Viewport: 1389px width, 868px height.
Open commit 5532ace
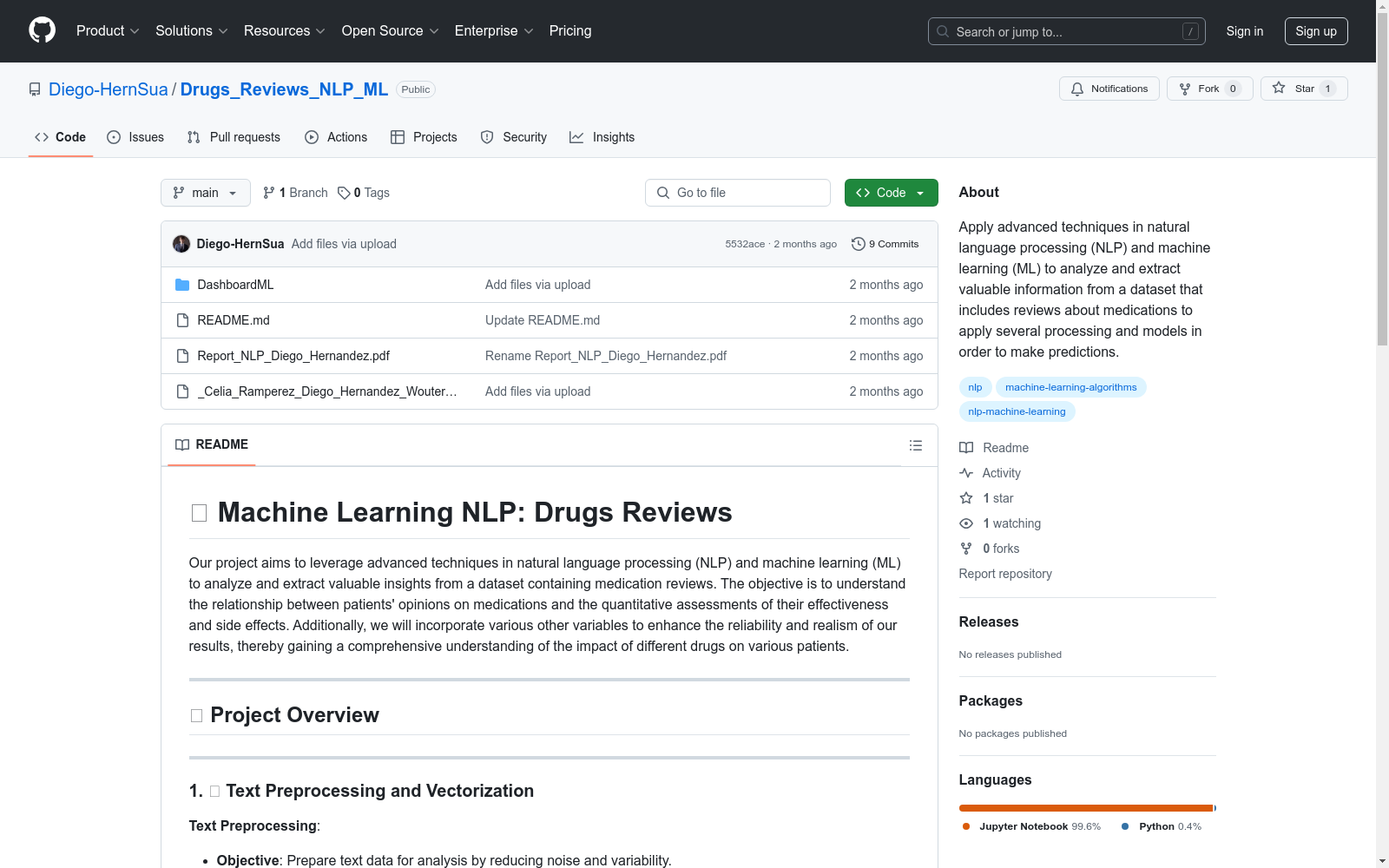pyautogui.click(x=745, y=244)
